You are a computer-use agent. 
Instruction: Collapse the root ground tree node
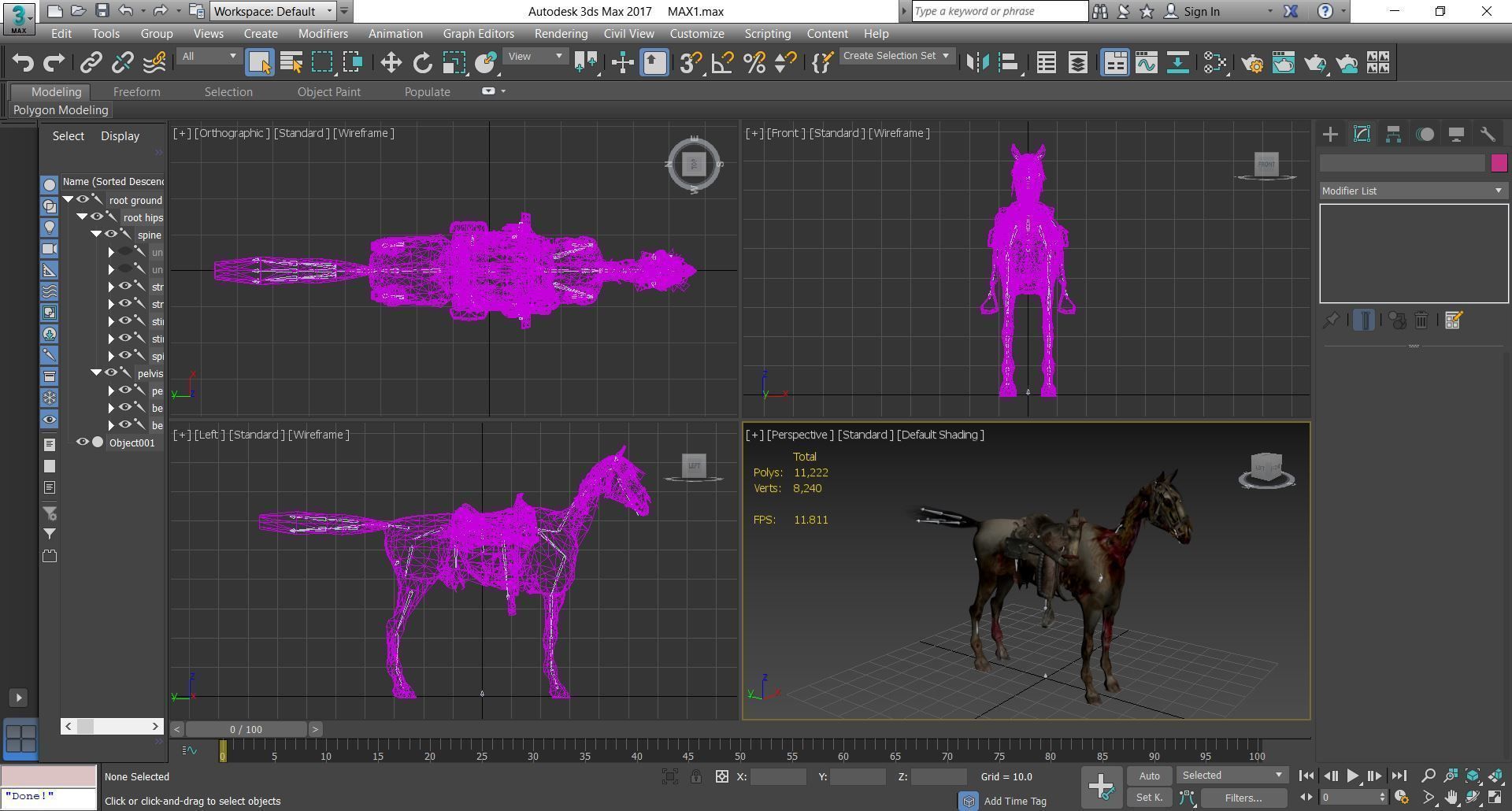(69, 200)
